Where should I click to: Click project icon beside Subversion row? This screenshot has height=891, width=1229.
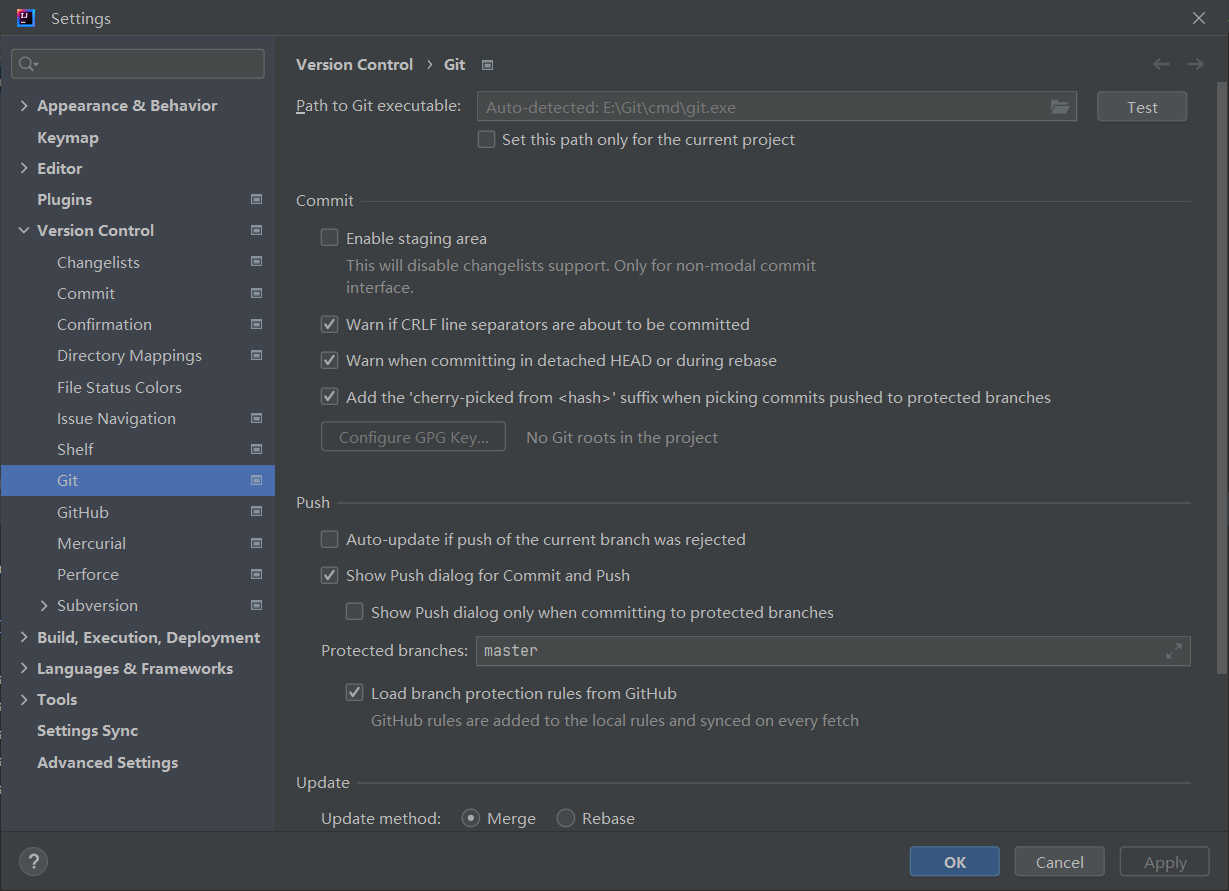(257, 605)
